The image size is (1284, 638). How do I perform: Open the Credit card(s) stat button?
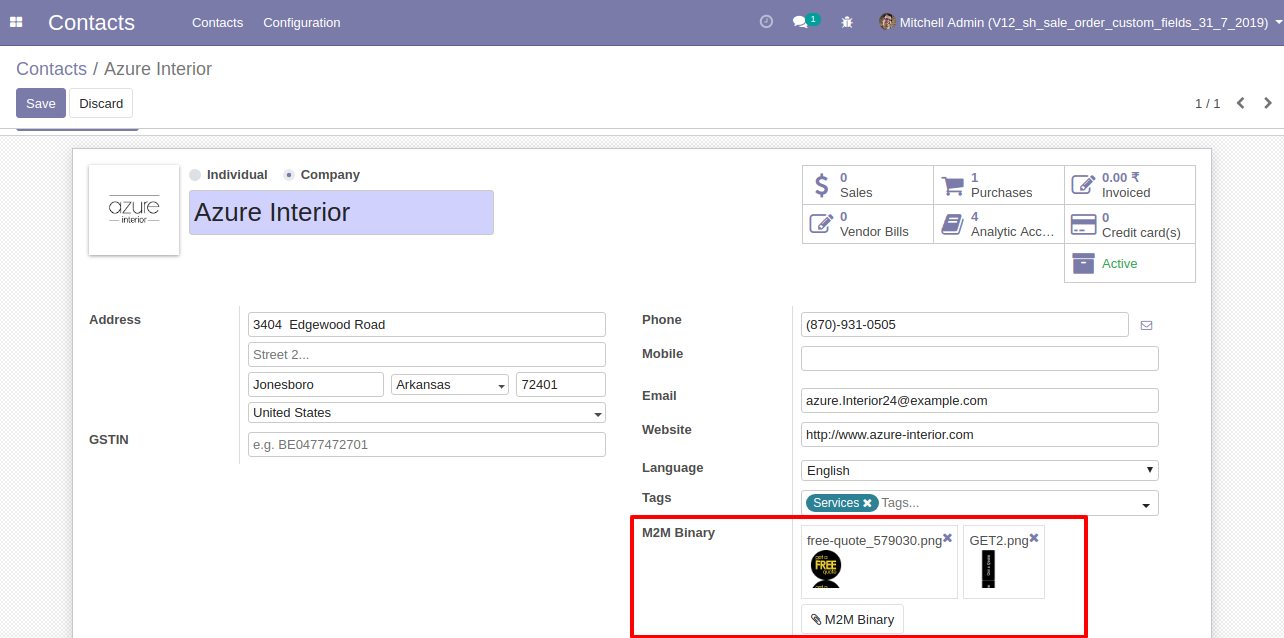[x=1129, y=224]
